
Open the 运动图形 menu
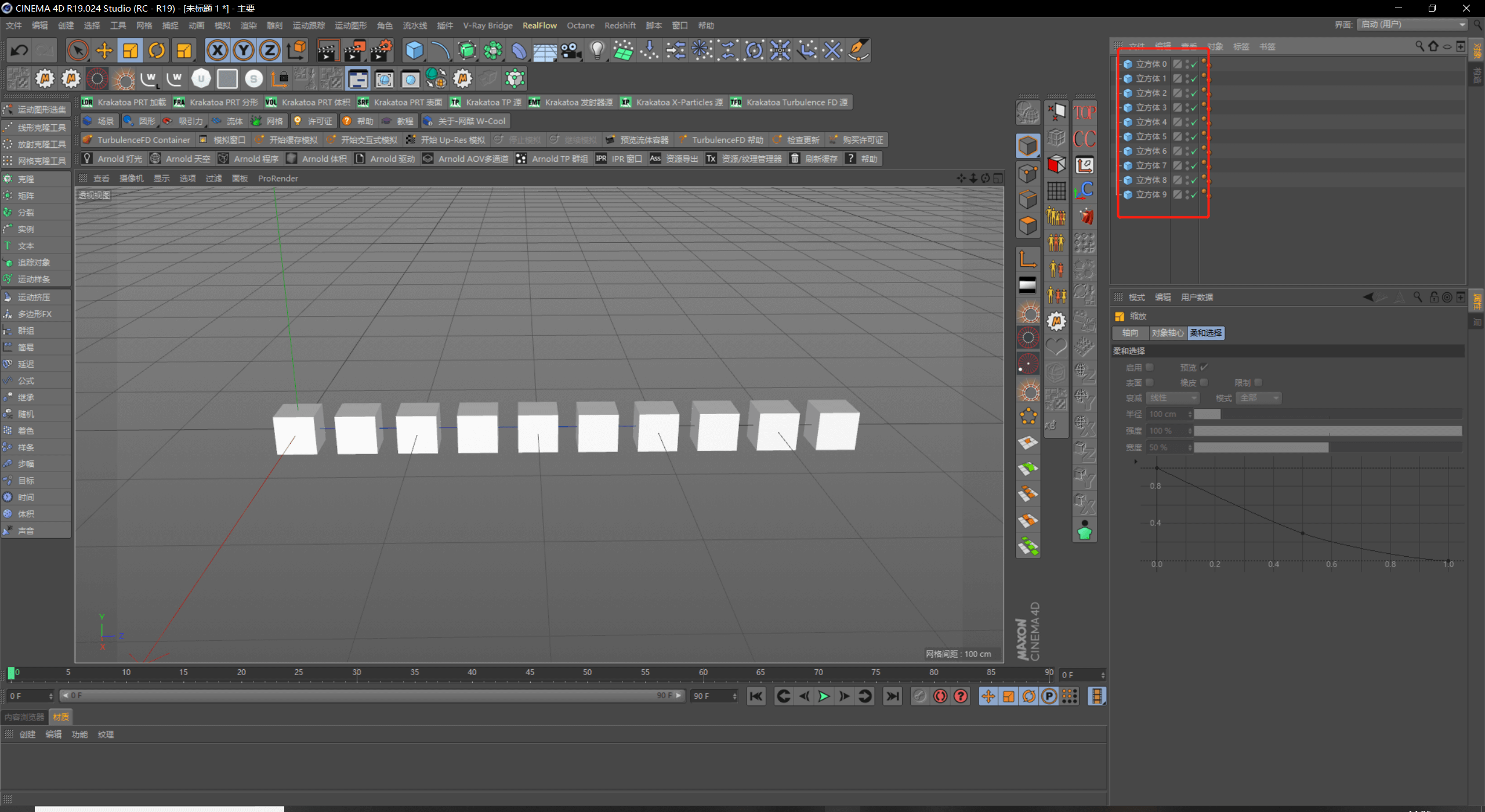pyautogui.click(x=351, y=26)
